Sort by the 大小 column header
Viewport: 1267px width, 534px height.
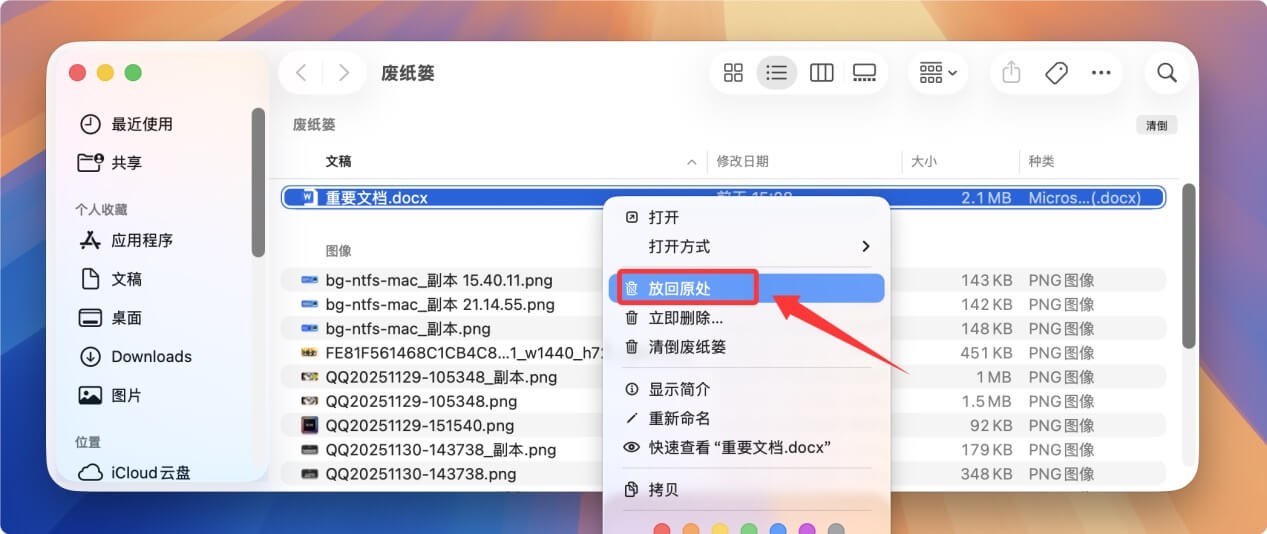tap(924, 161)
